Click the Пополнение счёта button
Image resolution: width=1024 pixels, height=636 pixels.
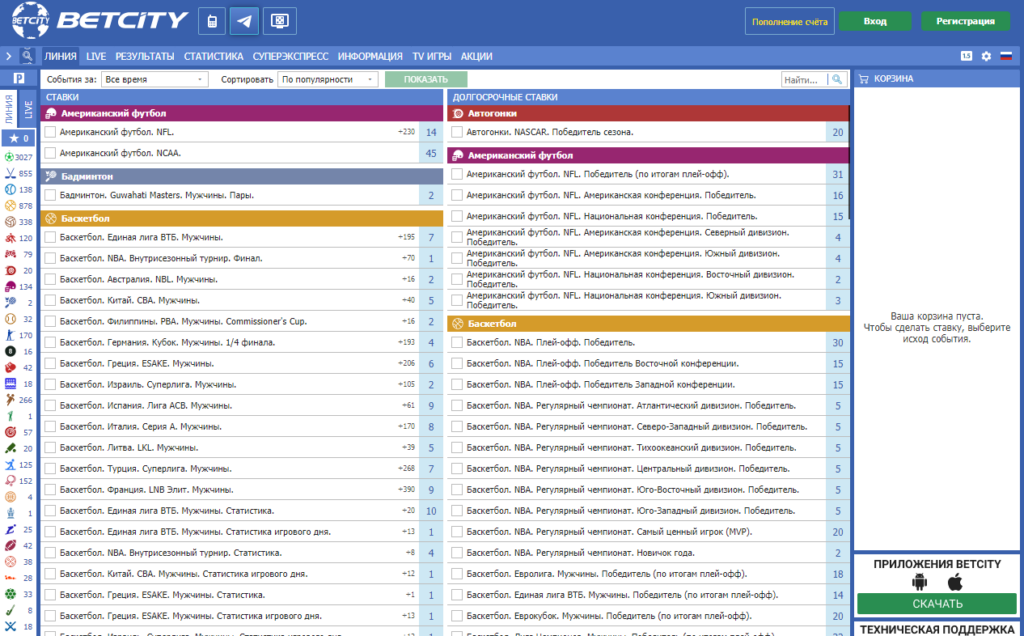[790, 21]
